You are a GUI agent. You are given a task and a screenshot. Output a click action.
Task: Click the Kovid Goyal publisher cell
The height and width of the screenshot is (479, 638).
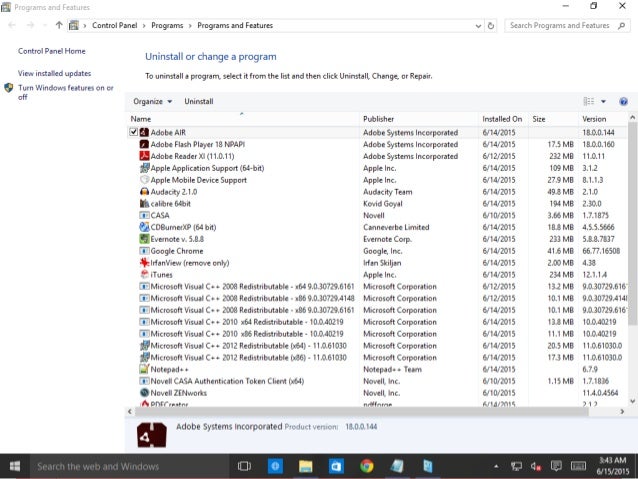coord(383,203)
